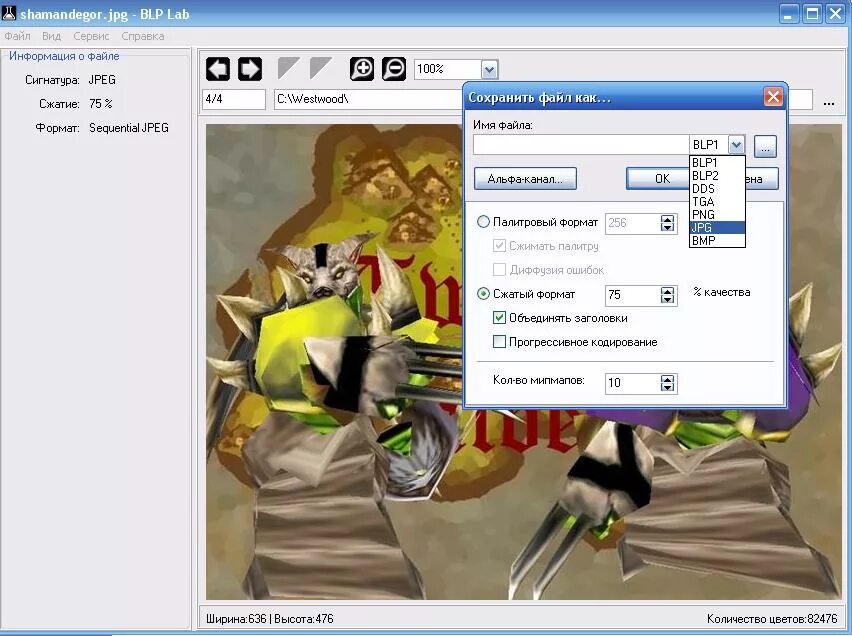
Task: Increase the mipmap count with up arrow
Action: tap(667, 379)
